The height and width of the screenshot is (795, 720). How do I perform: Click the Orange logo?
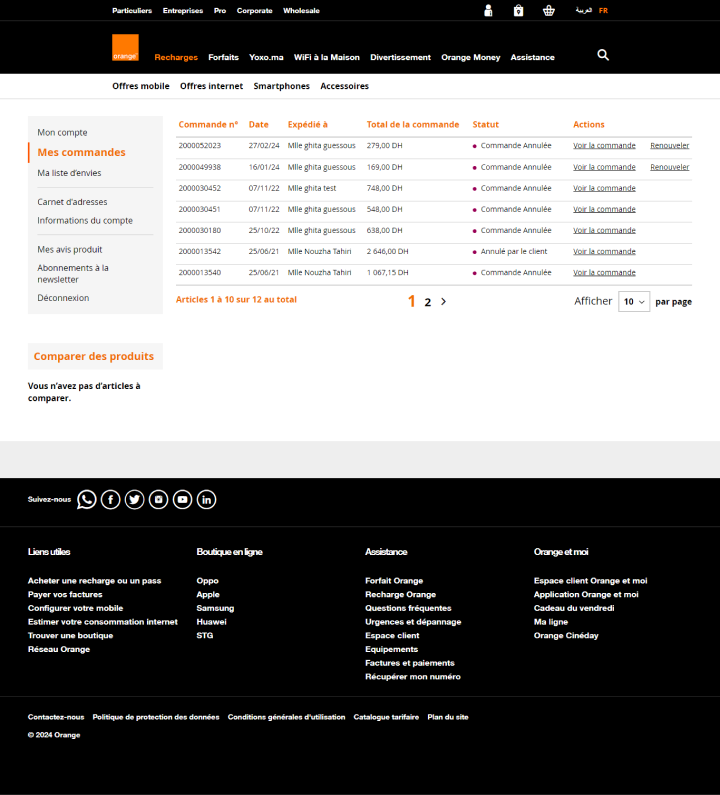(x=125, y=48)
